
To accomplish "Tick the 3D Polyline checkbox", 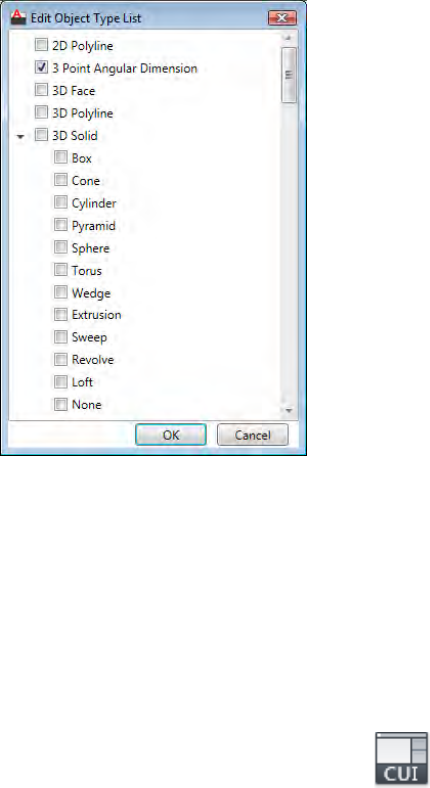I will [x=41, y=113].
